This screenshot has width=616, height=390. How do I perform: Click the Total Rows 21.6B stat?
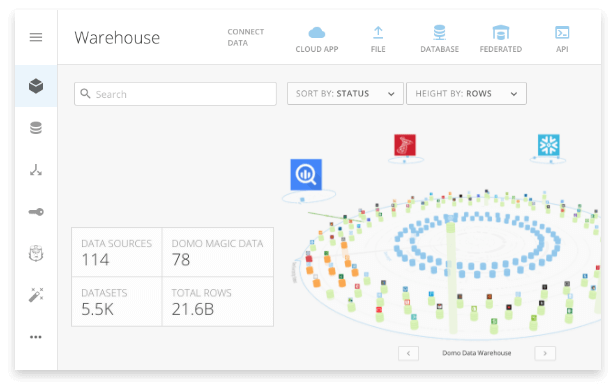(218, 302)
